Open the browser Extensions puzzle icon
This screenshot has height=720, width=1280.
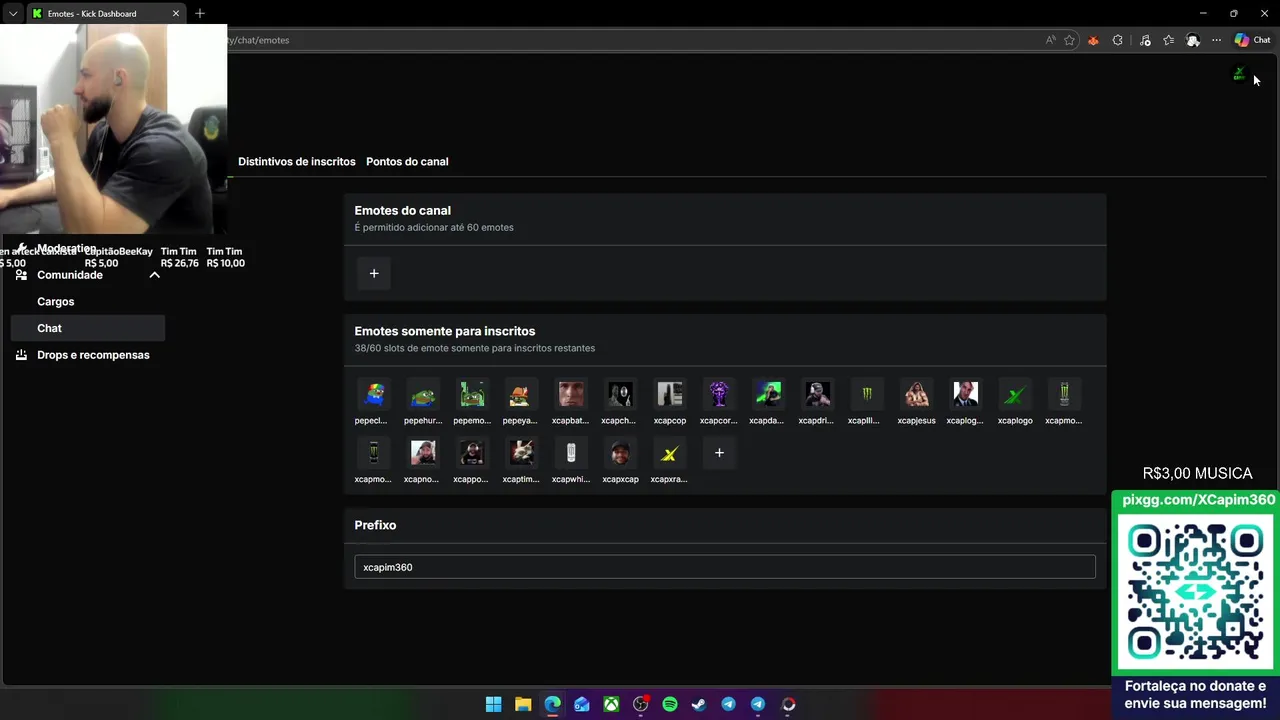[1117, 40]
